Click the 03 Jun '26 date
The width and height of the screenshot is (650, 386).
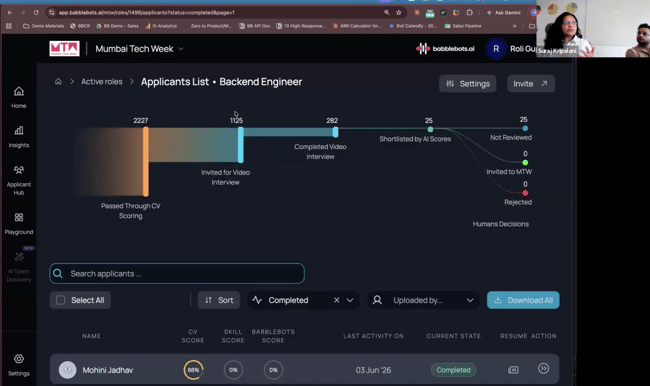[373, 370]
